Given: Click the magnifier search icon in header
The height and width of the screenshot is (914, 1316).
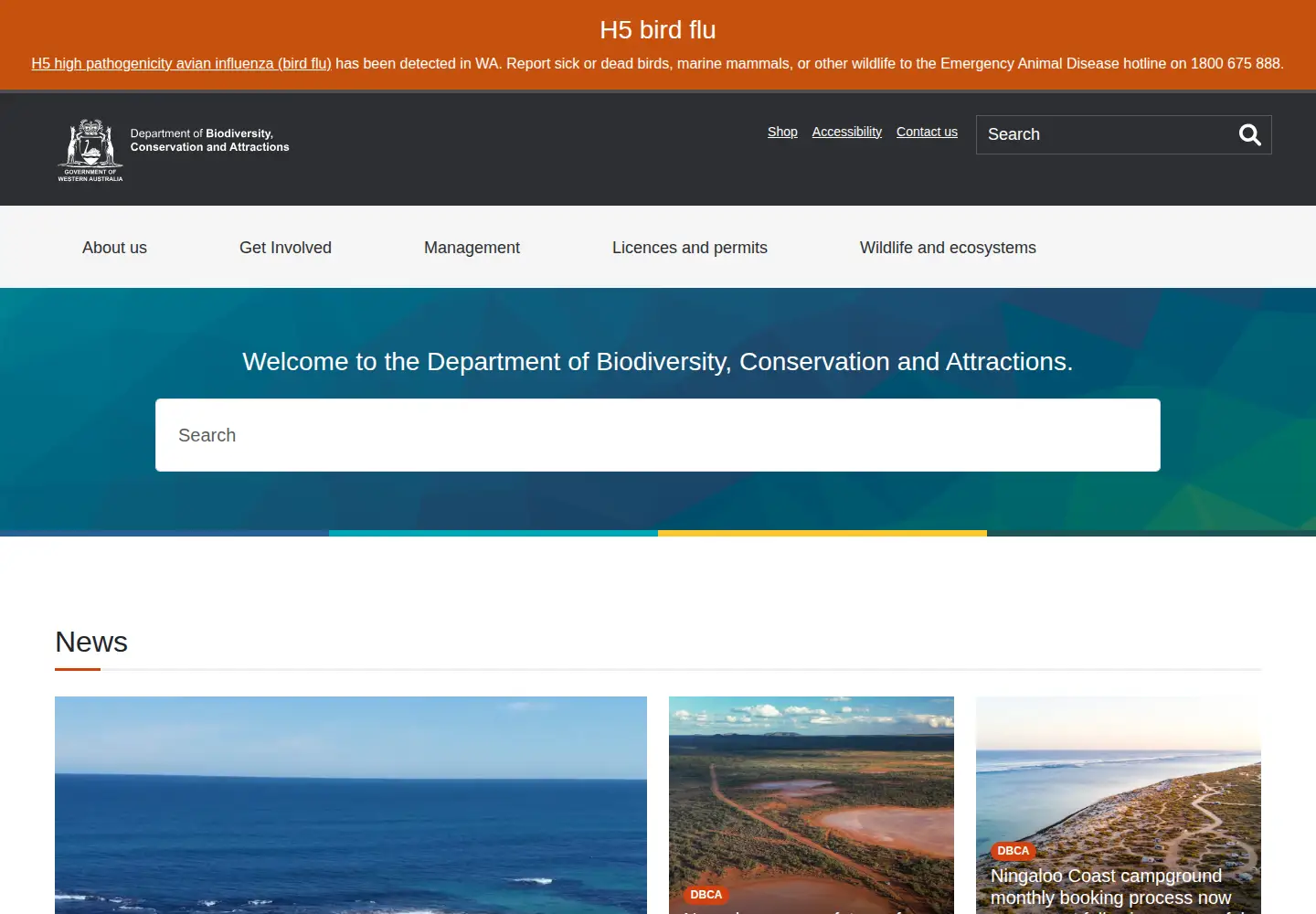Looking at the screenshot, I should coord(1249,135).
